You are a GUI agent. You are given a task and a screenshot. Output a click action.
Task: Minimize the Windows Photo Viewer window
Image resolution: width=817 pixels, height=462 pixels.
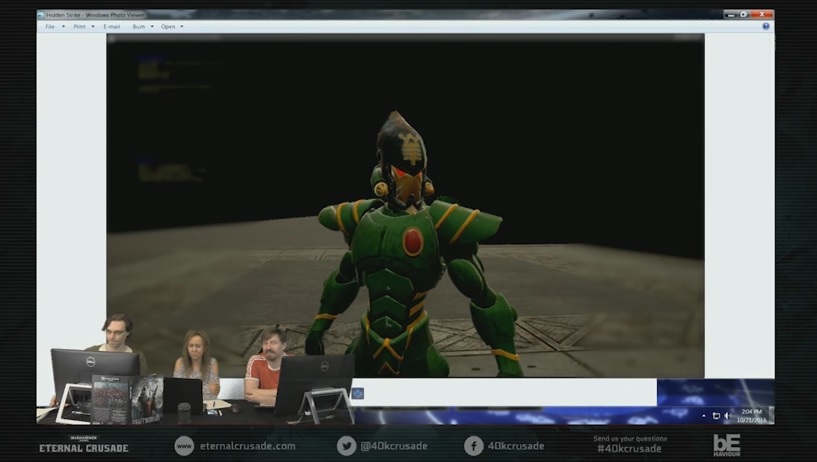[731, 15]
